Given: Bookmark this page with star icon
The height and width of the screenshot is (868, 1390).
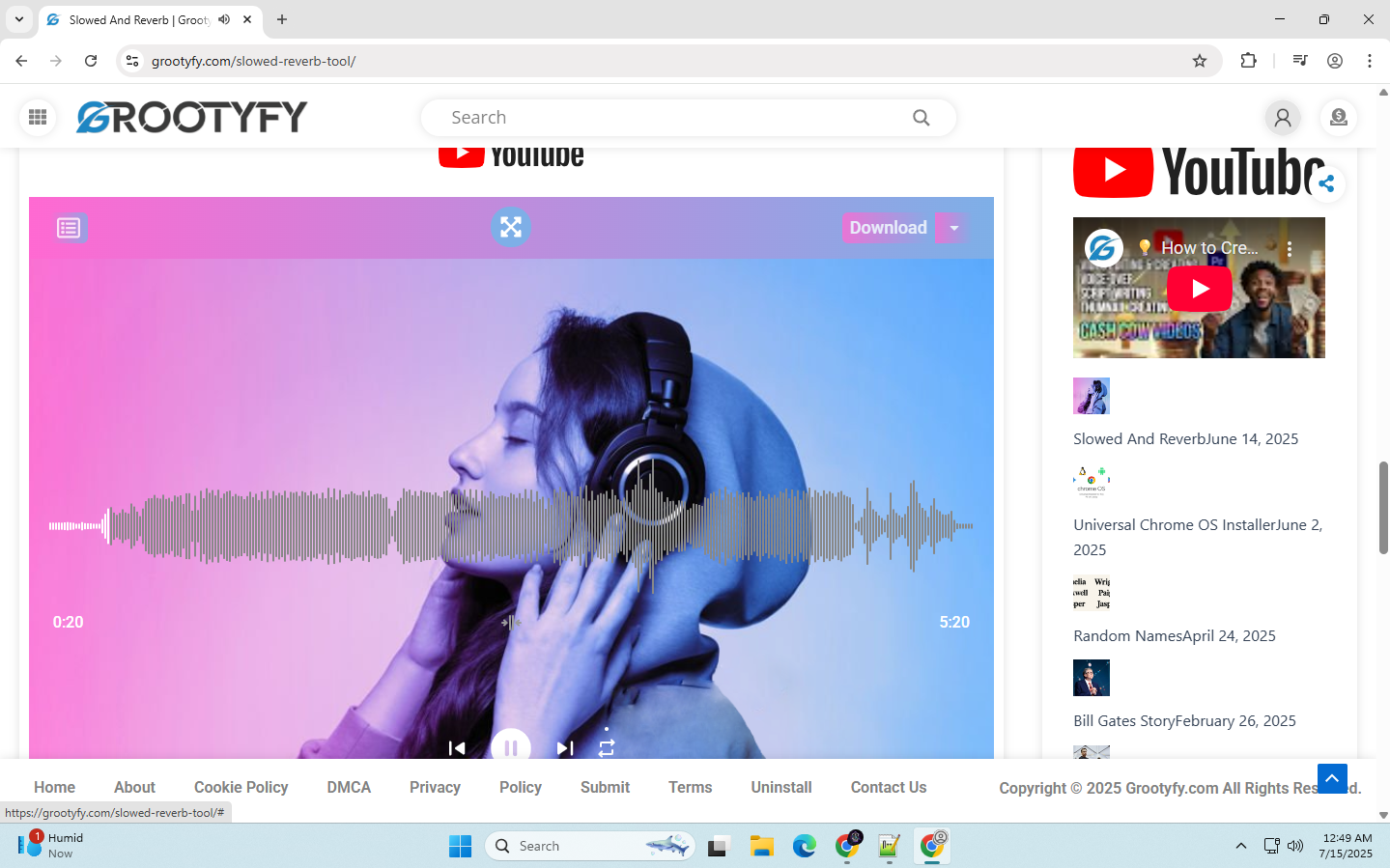Looking at the screenshot, I should click(x=1200, y=61).
